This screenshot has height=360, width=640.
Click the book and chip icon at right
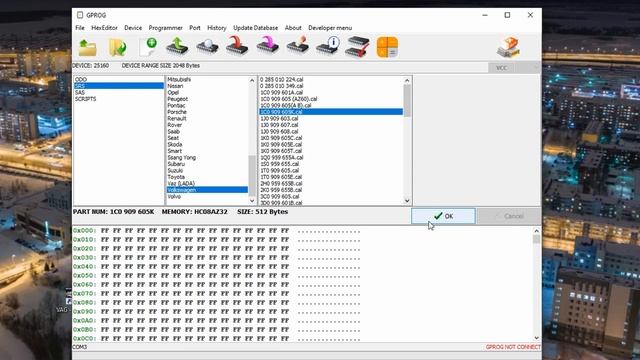click(x=509, y=47)
